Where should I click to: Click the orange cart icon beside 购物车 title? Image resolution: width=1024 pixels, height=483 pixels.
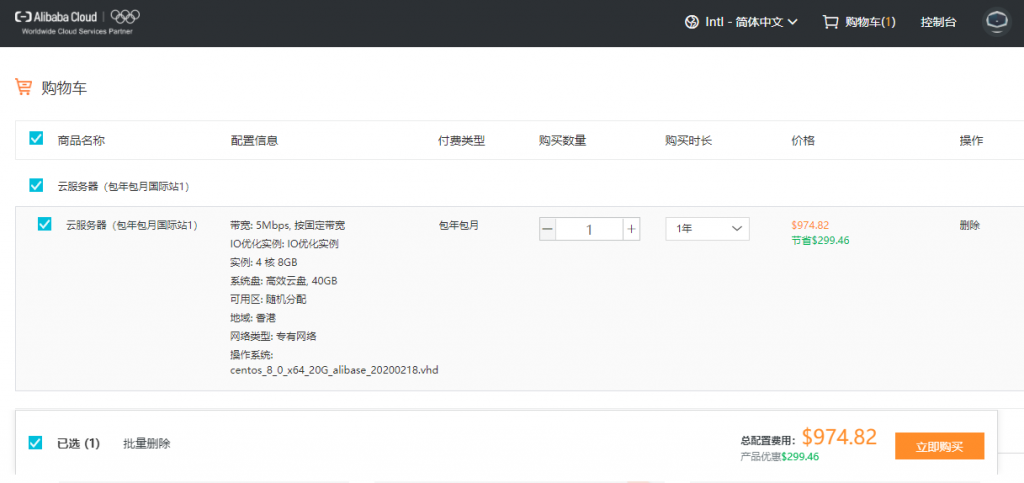click(23, 87)
